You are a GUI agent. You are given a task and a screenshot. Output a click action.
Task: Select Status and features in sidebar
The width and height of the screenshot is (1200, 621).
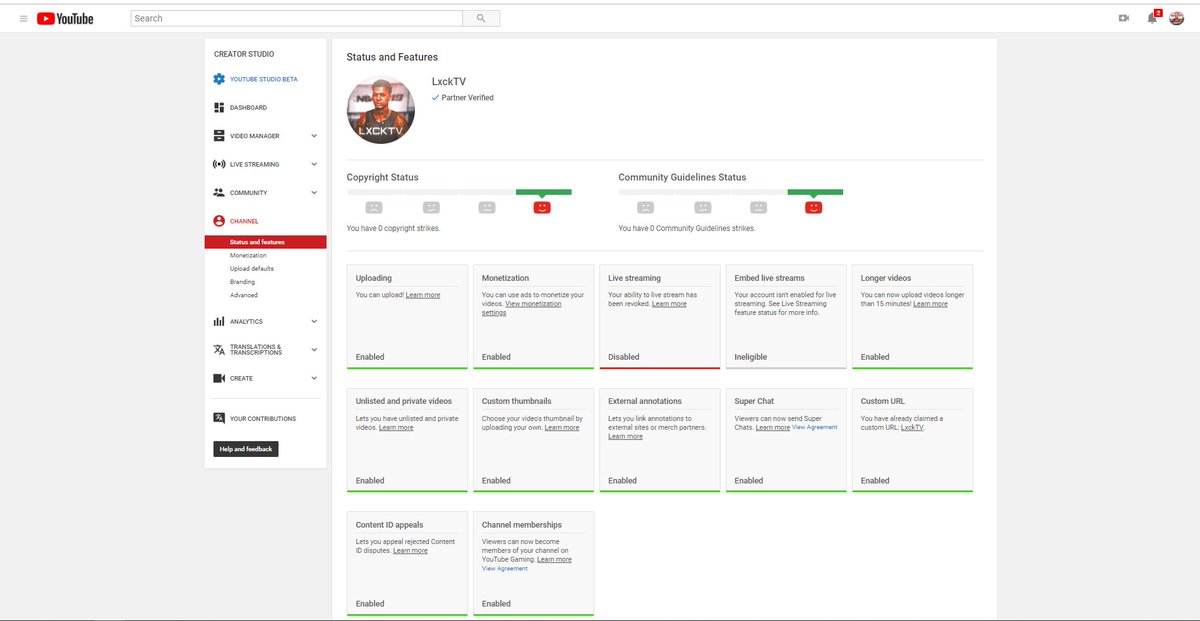pyautogui.click(x=265, y=242)
